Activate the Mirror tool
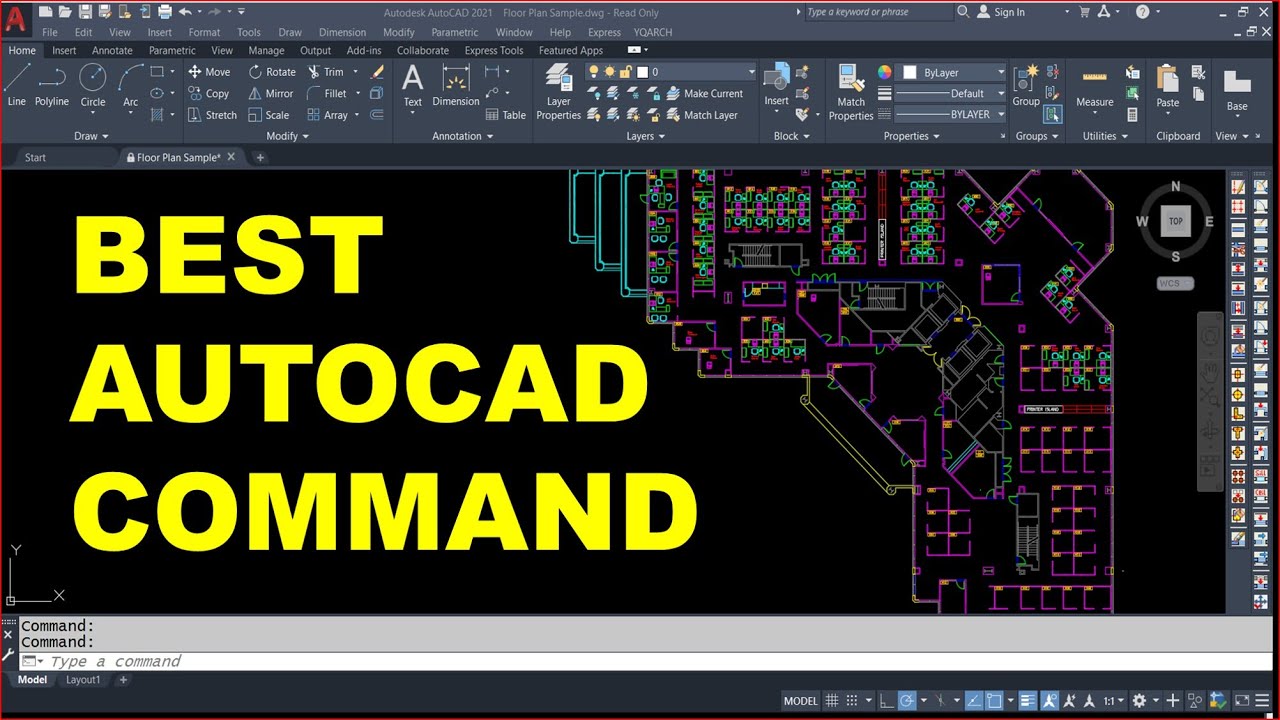The image size is (1280, 720). click(x=271, y=93)
